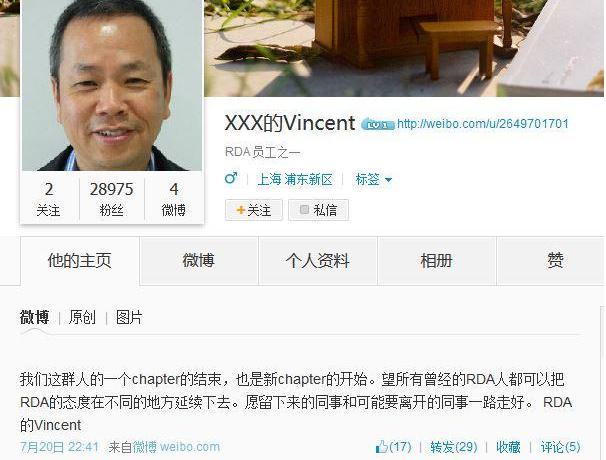Open the weibo.com profile URL link

[483, 124]
